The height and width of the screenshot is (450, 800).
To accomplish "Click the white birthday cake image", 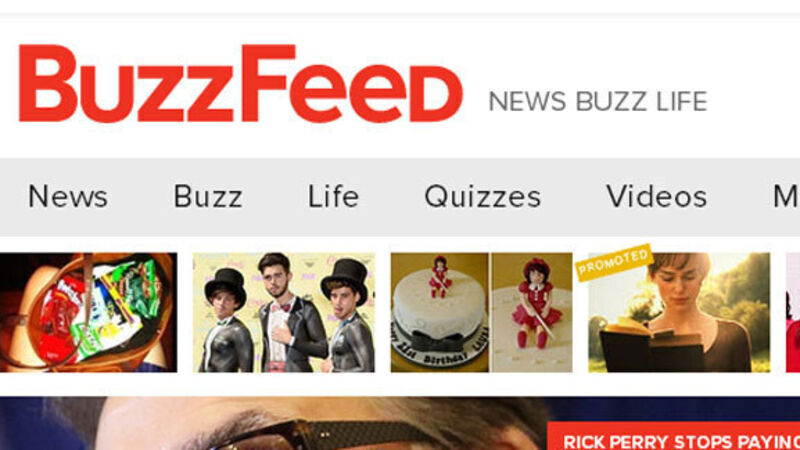I will point(439,312).
